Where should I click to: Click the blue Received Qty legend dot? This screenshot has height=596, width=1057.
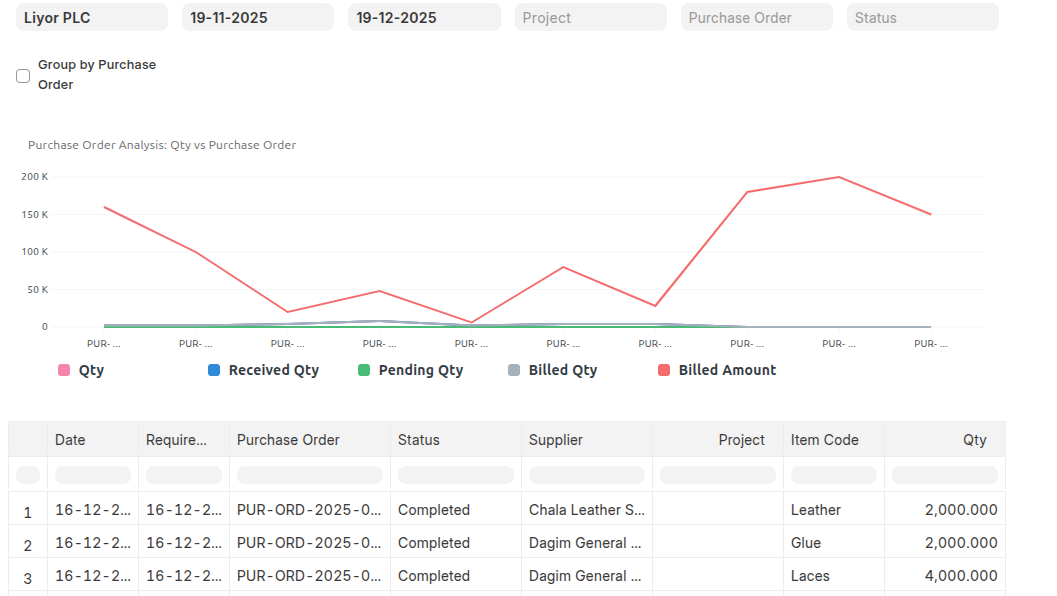point(214,370)
